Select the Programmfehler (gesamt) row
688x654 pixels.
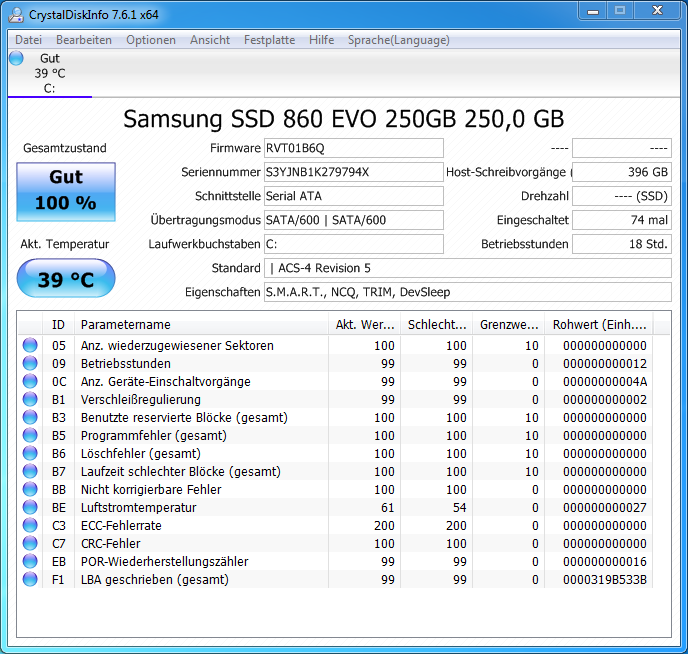tap(335, 436)
